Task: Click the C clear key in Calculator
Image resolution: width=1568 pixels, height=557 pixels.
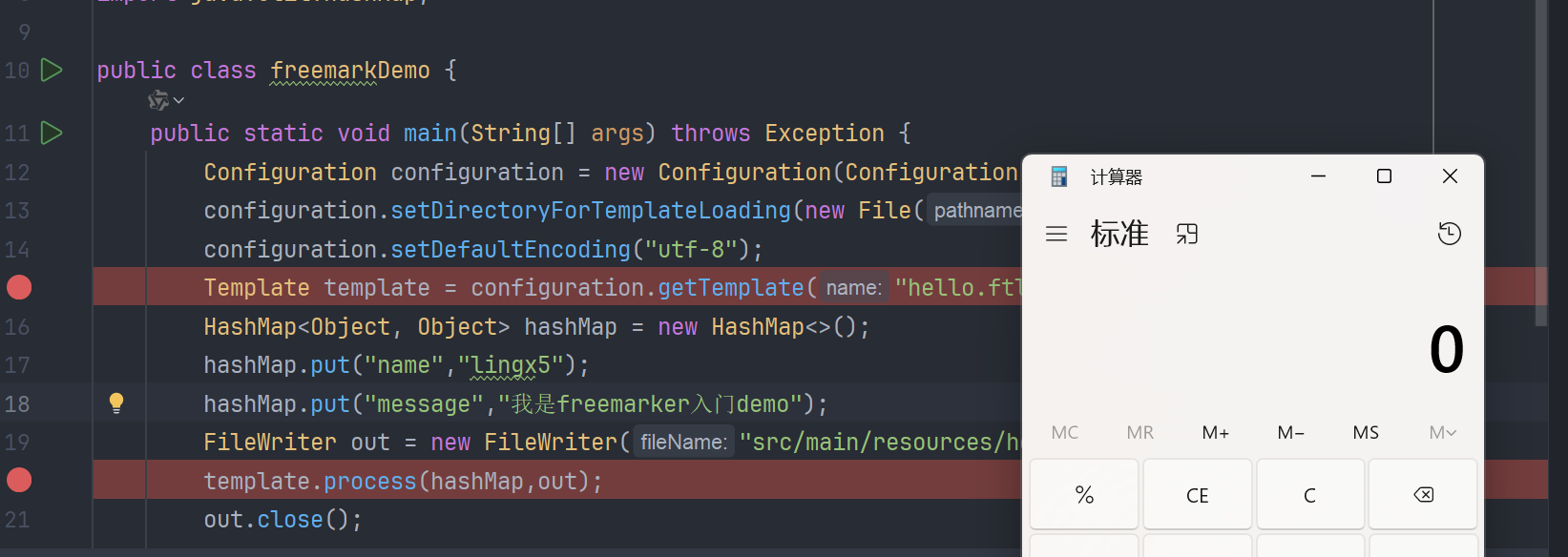Action: 1309,495
